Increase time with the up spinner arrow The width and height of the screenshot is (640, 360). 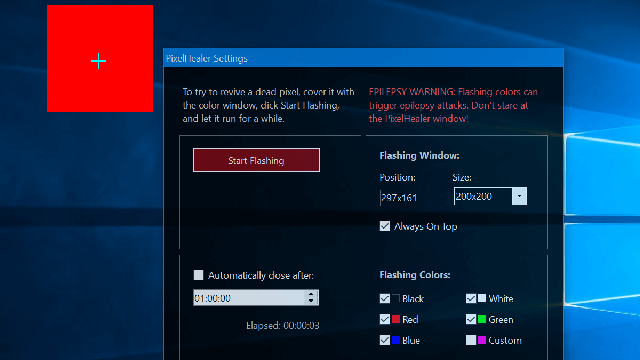[311, 294]
